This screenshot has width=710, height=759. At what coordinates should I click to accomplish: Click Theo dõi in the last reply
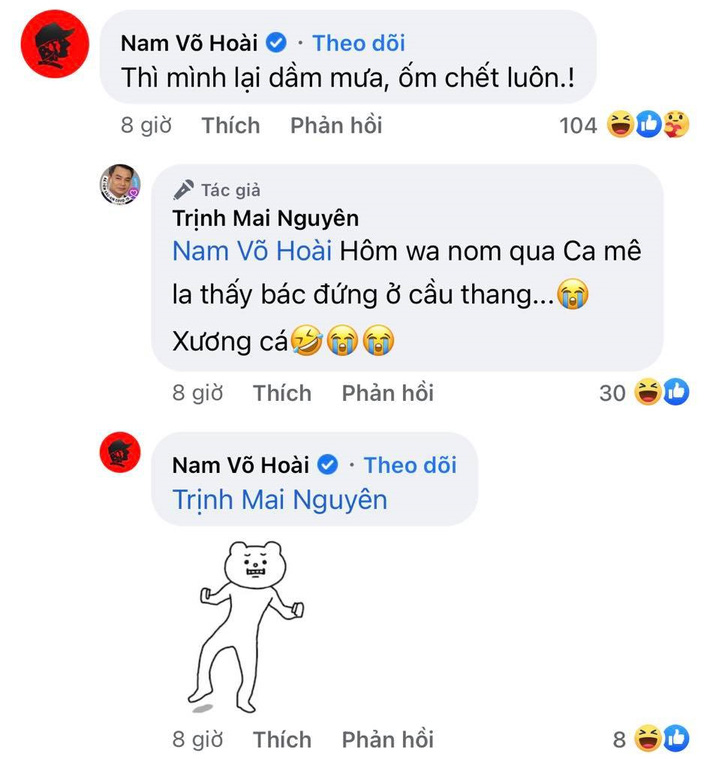click(410, 465)
